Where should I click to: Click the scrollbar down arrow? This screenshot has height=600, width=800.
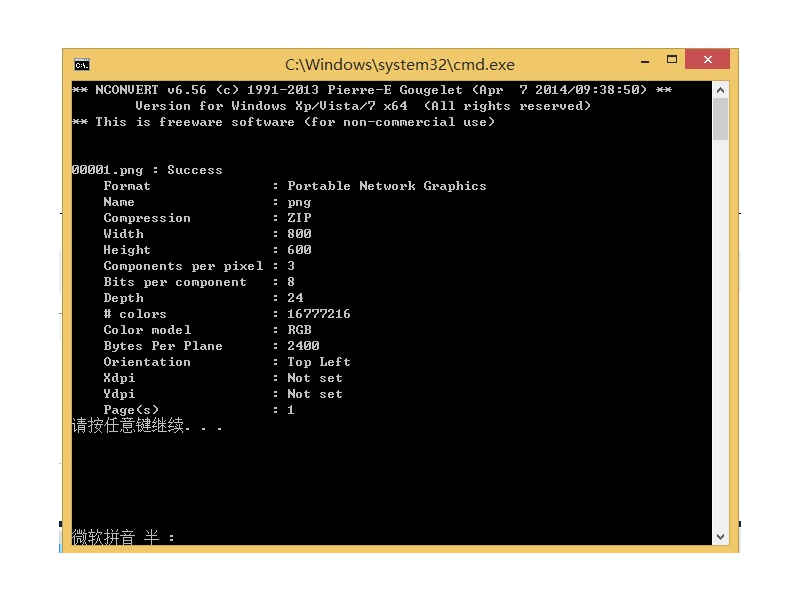[x=720, y=537]
